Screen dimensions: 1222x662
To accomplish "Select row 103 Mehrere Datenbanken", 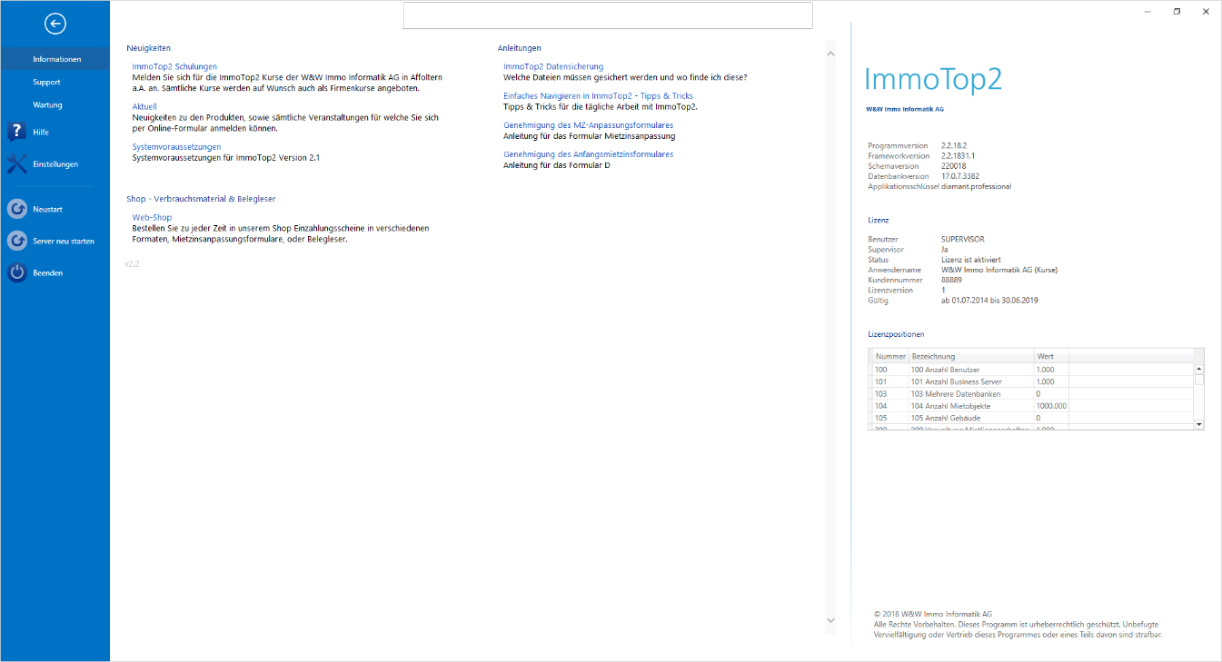I will click(x=1032, y=393).
